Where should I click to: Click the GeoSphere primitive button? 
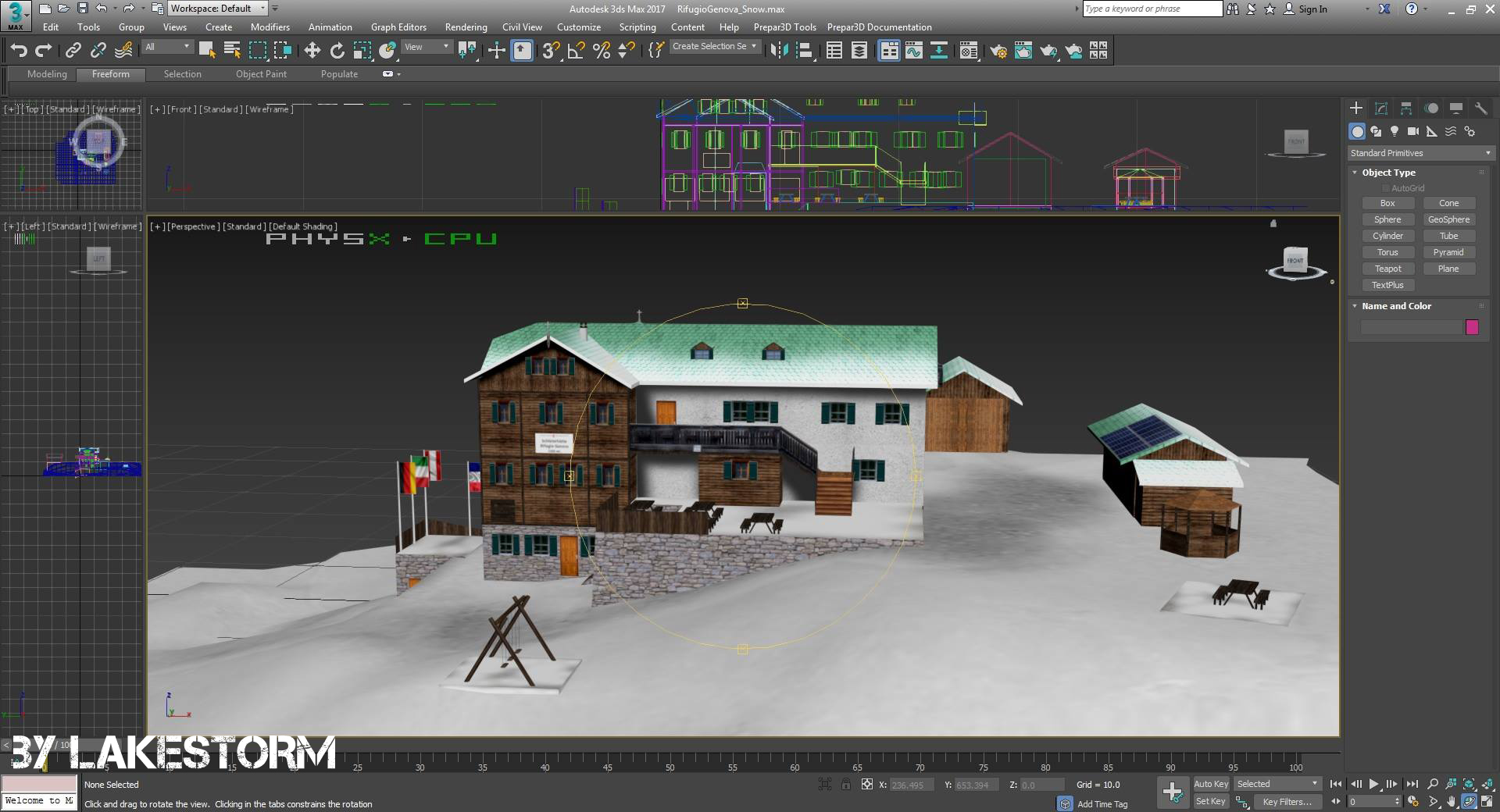pyautogui.click(x=1448, y=219)
